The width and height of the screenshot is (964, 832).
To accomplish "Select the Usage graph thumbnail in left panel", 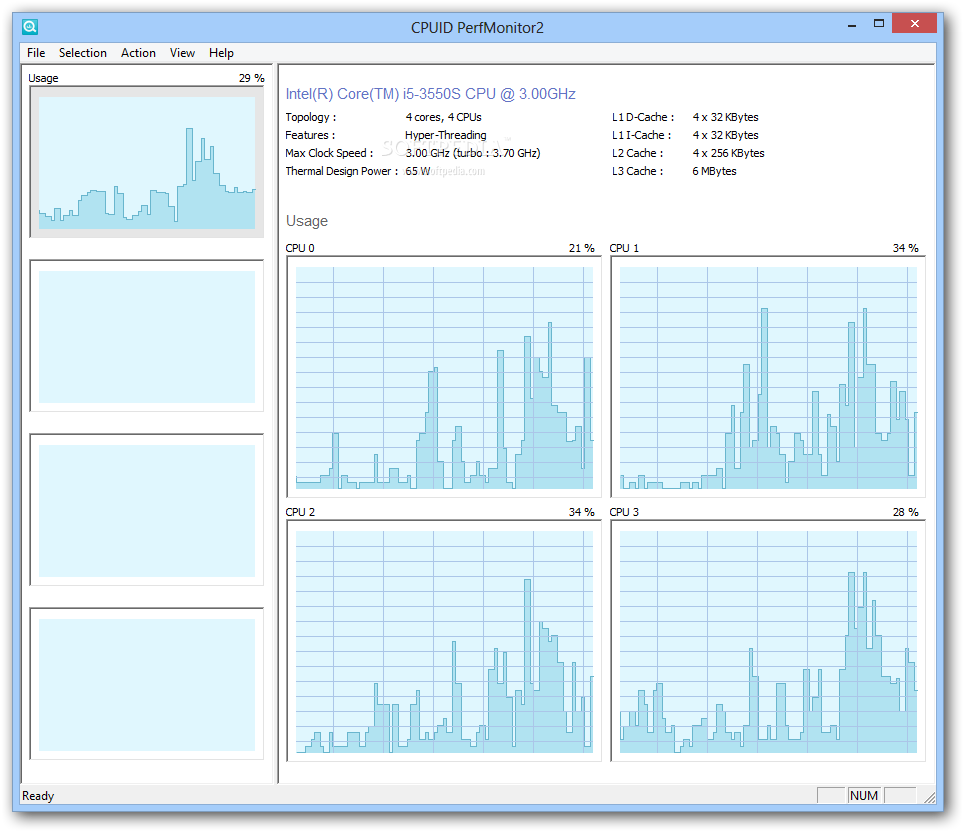I will pyautogui.click(x=147, y=162).
